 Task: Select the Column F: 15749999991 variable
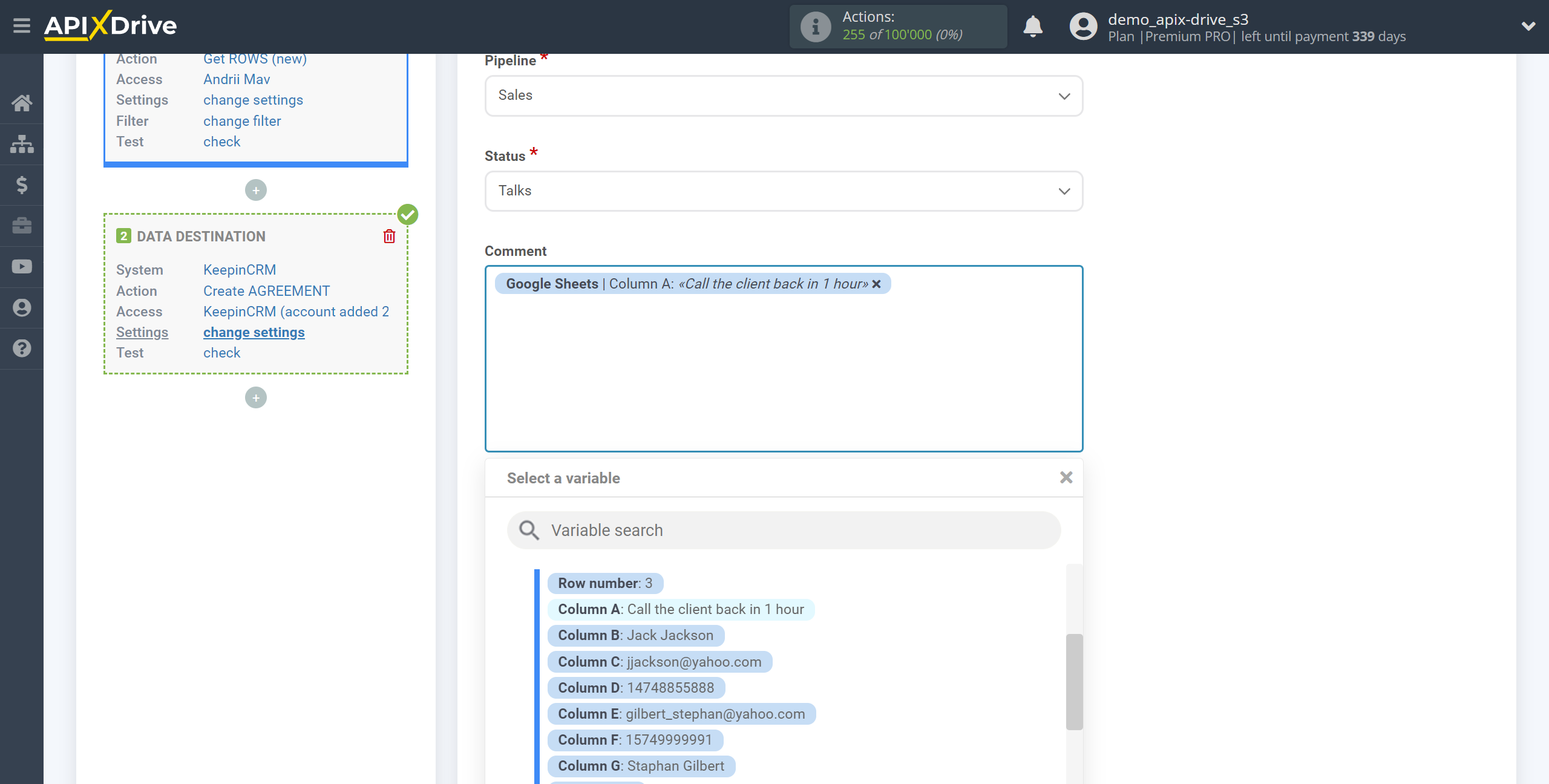(x=635, y=740)
